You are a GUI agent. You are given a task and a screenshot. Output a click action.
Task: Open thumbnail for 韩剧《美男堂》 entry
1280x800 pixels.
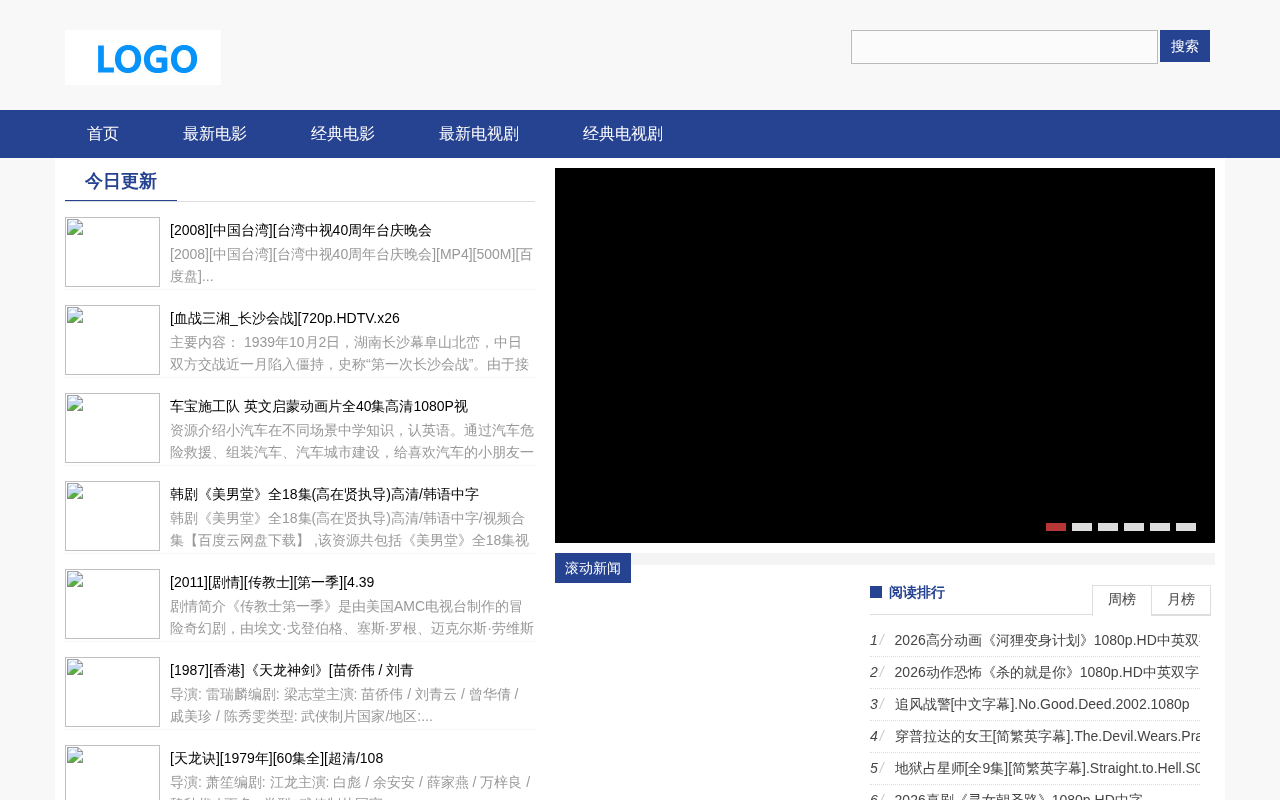point(112,516)
